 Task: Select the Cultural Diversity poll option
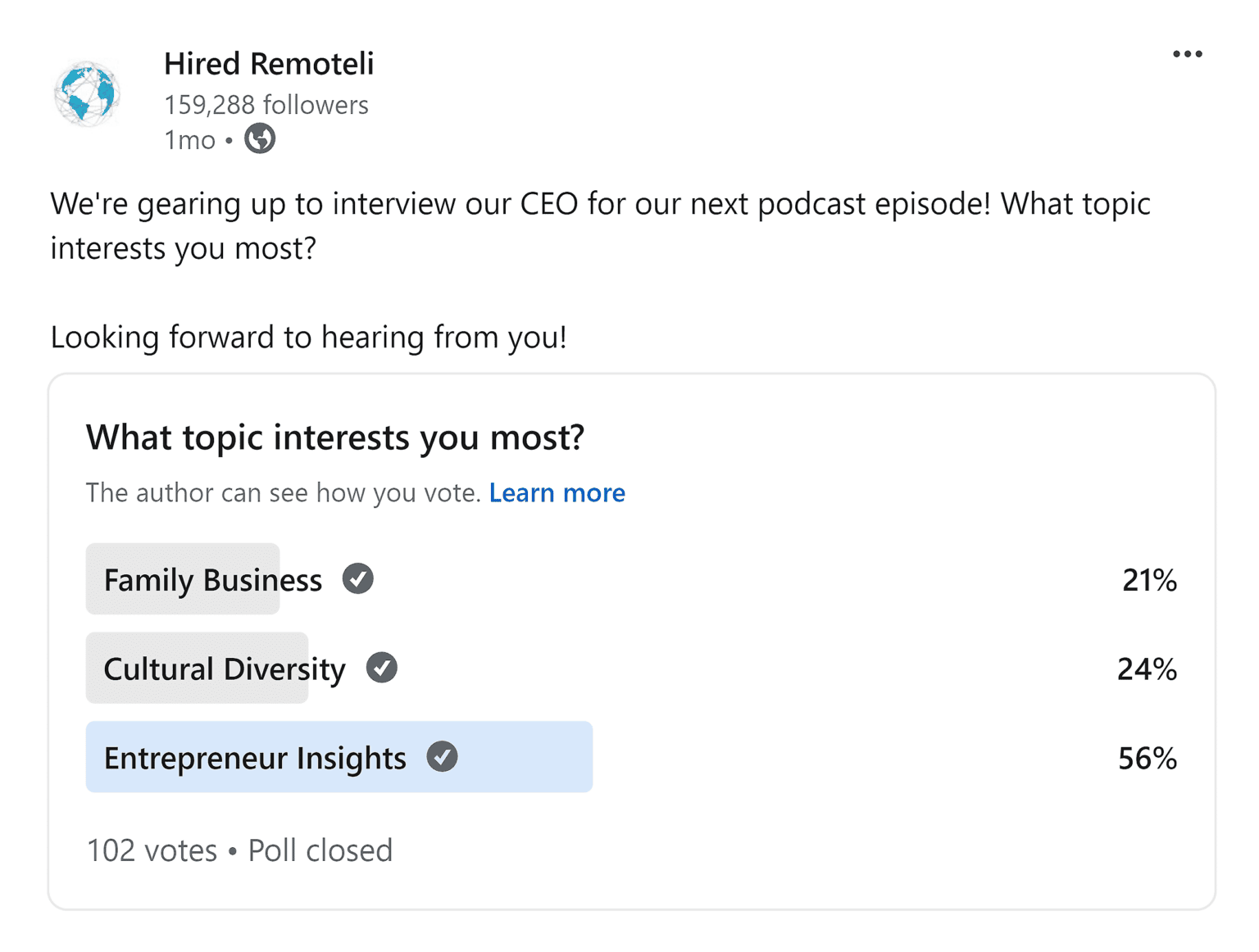tap(224, 669)
